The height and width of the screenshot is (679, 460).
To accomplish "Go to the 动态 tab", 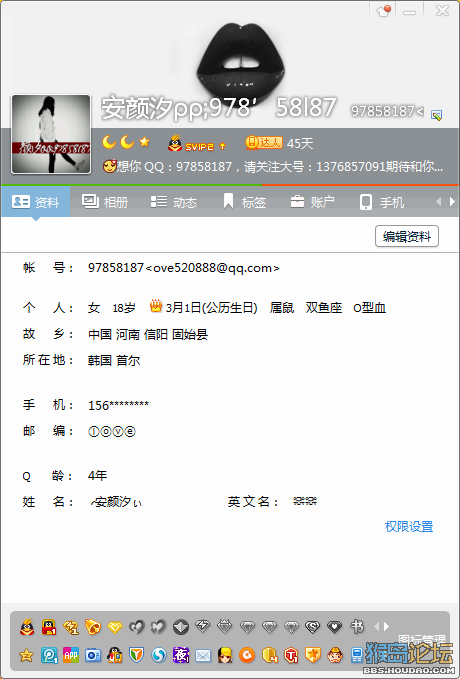I will pos(173,202).
